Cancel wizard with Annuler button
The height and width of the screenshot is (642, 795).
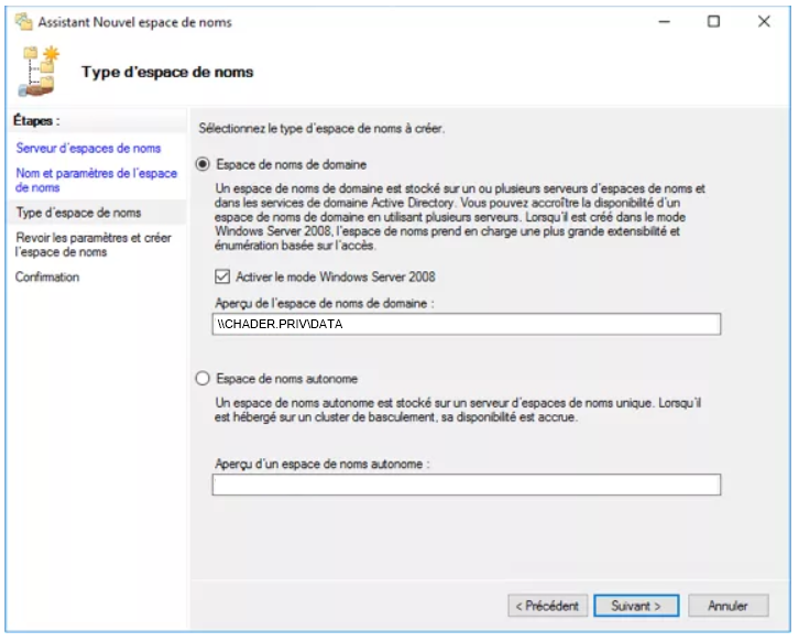coord(728,605)
